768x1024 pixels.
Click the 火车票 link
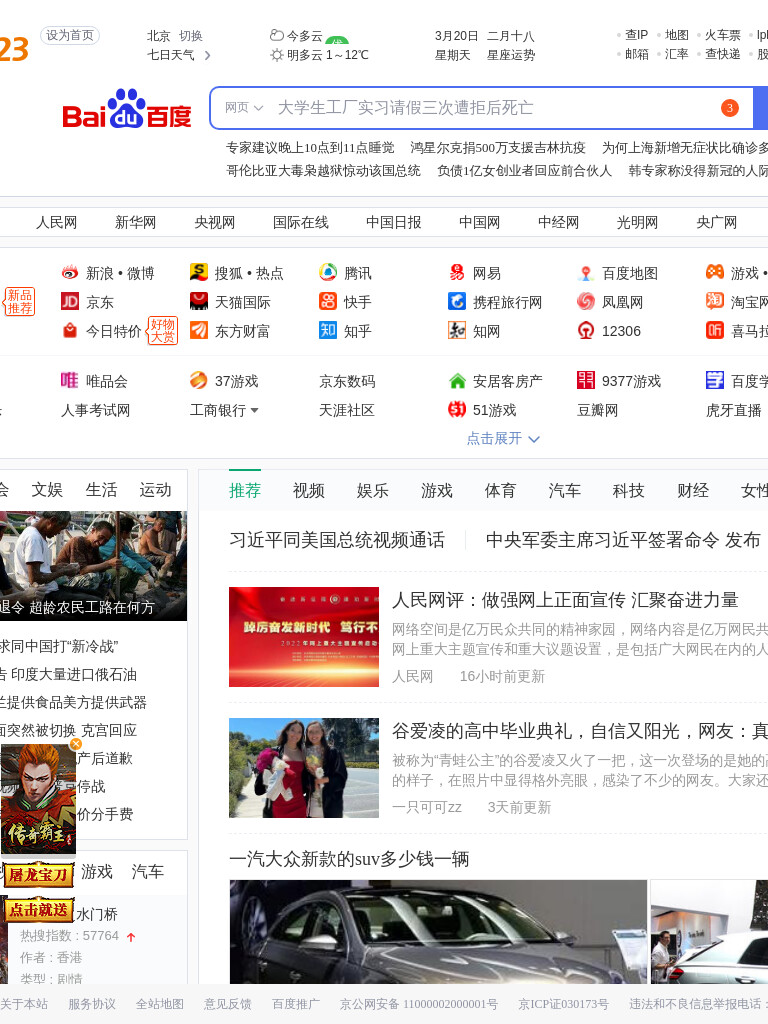[722, 35]
